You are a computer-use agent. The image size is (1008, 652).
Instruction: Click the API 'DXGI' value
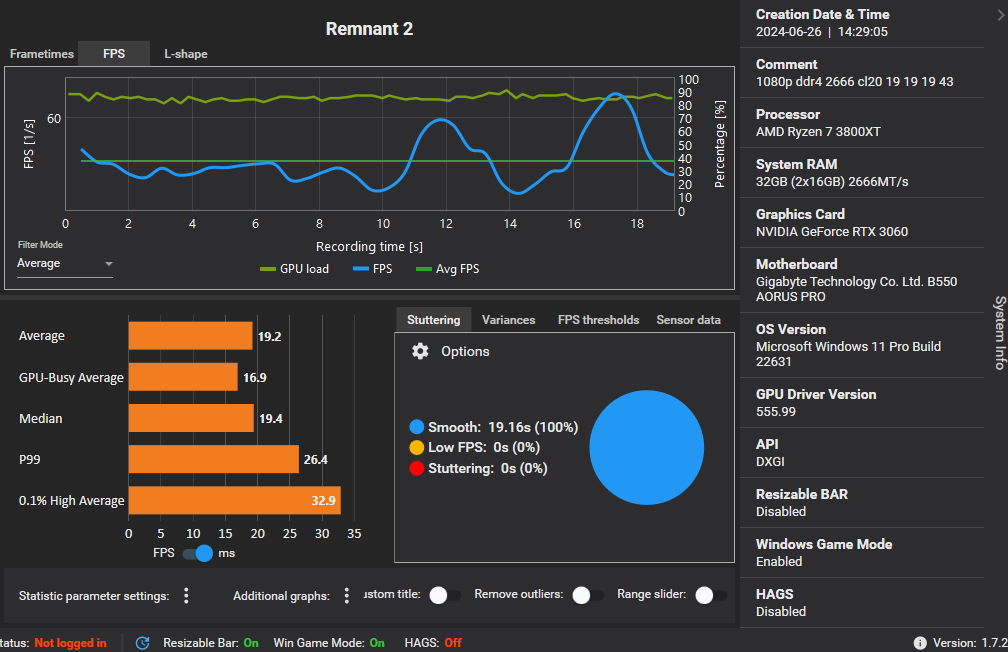click(x=770, y=462)
